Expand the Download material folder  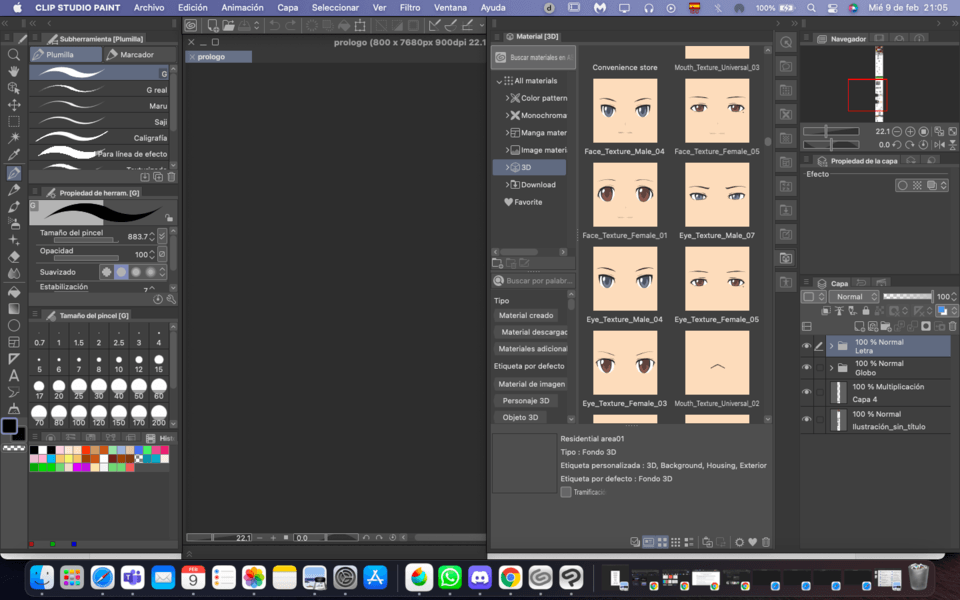[508, 184]
